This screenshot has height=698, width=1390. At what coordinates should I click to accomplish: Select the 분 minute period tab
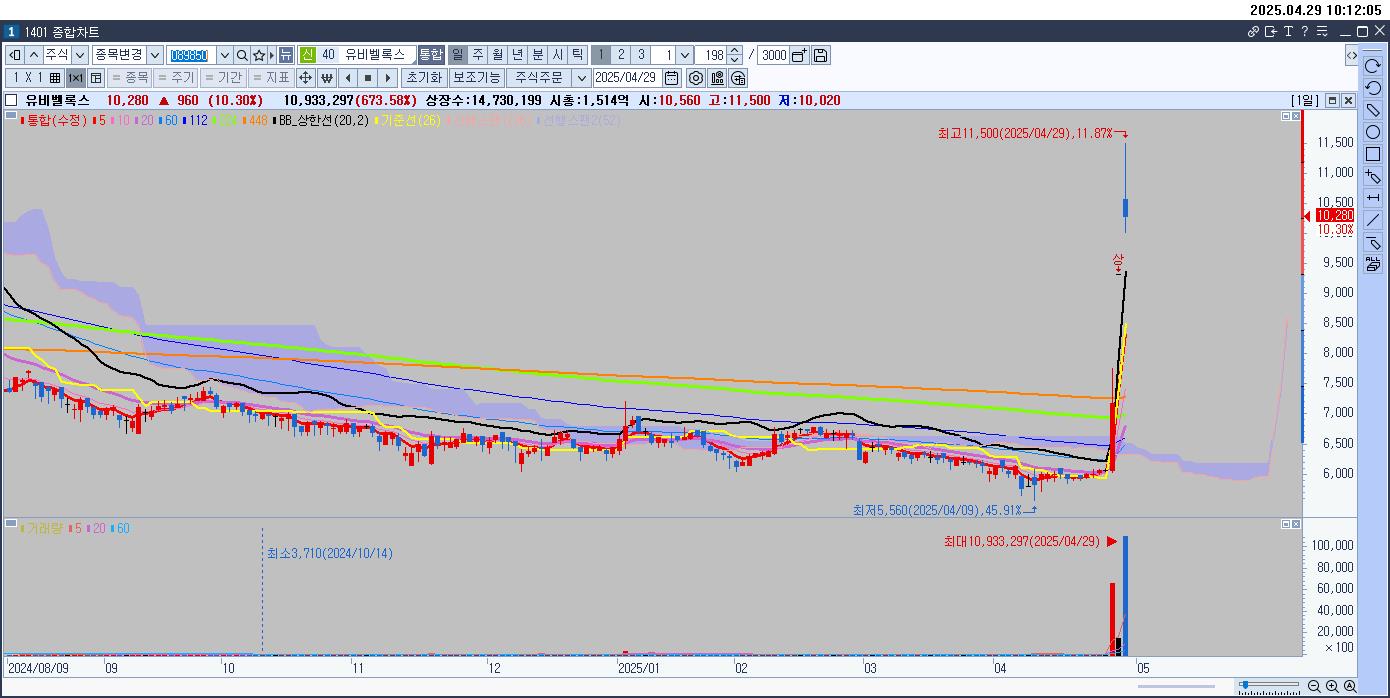pyautogui.click(x=537, y=55)
